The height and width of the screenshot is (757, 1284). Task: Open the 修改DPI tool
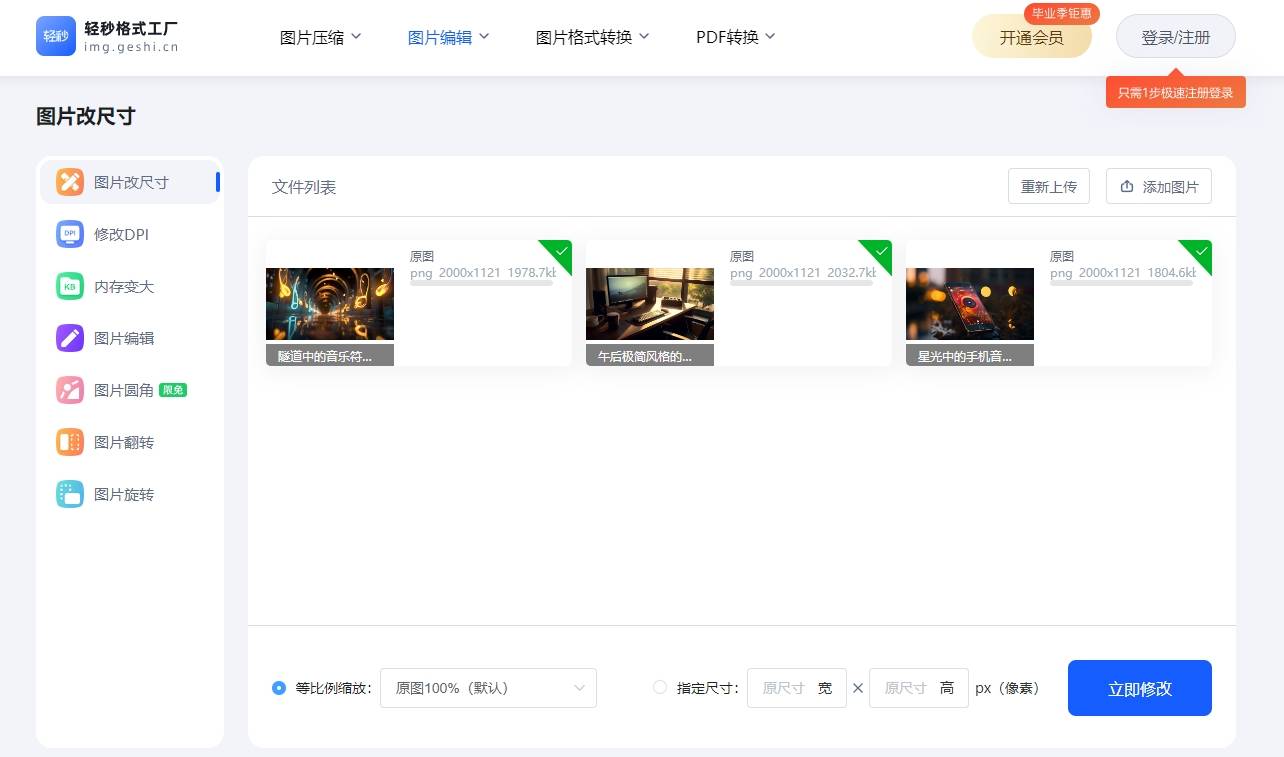click(123, 234)
